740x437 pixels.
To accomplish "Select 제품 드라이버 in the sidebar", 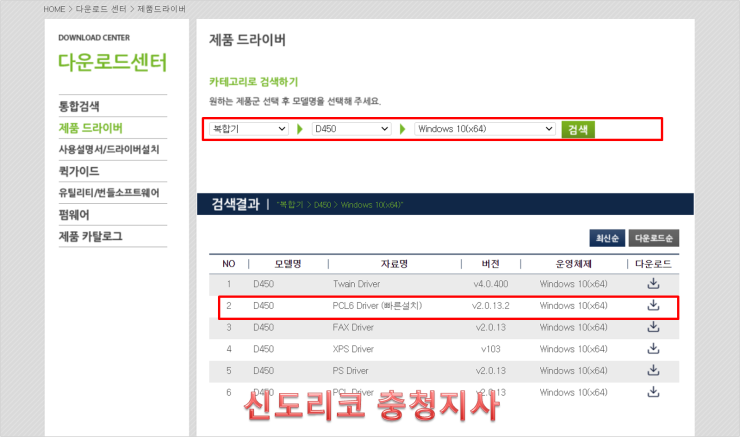I will coord(91,128).
